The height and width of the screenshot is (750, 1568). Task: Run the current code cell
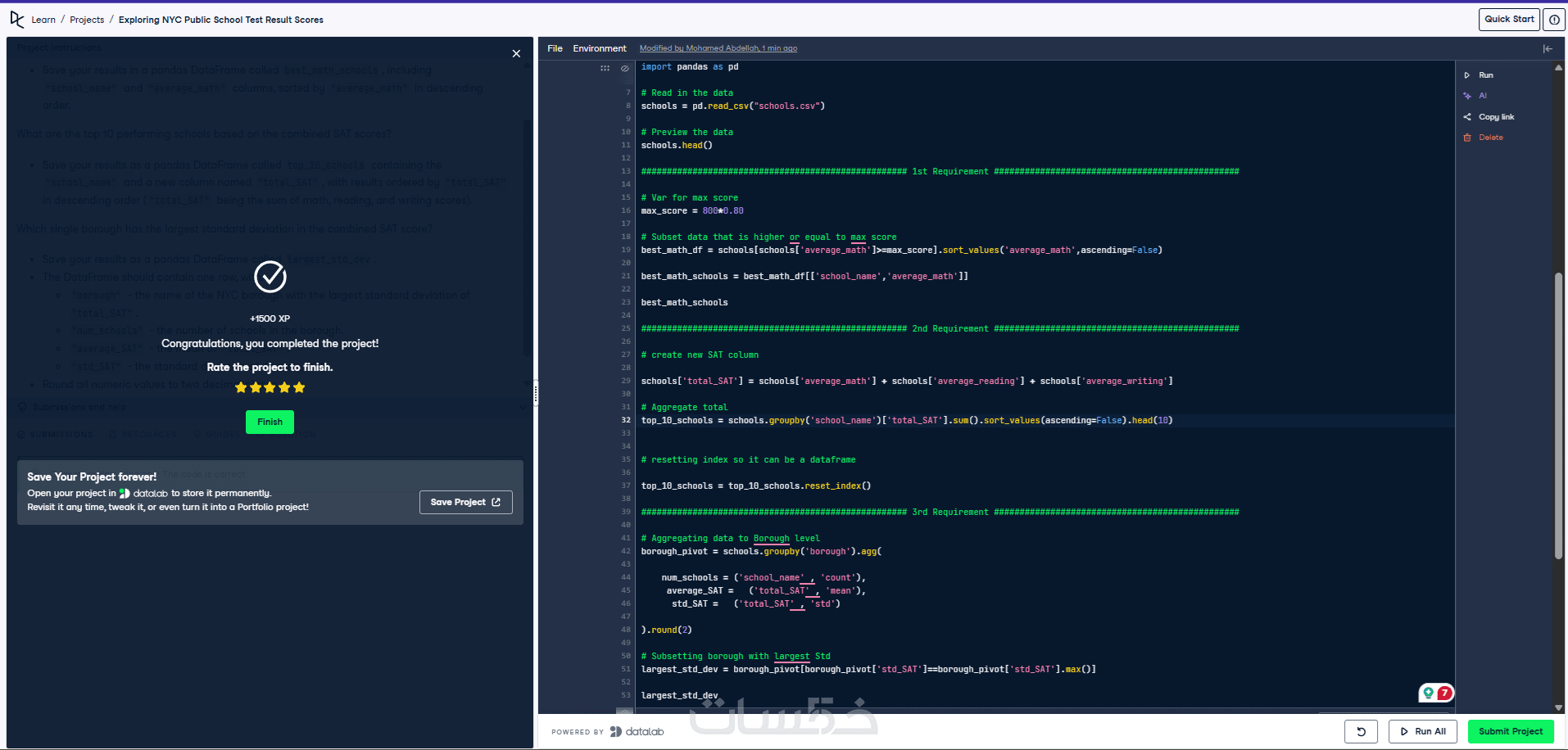1479,75
